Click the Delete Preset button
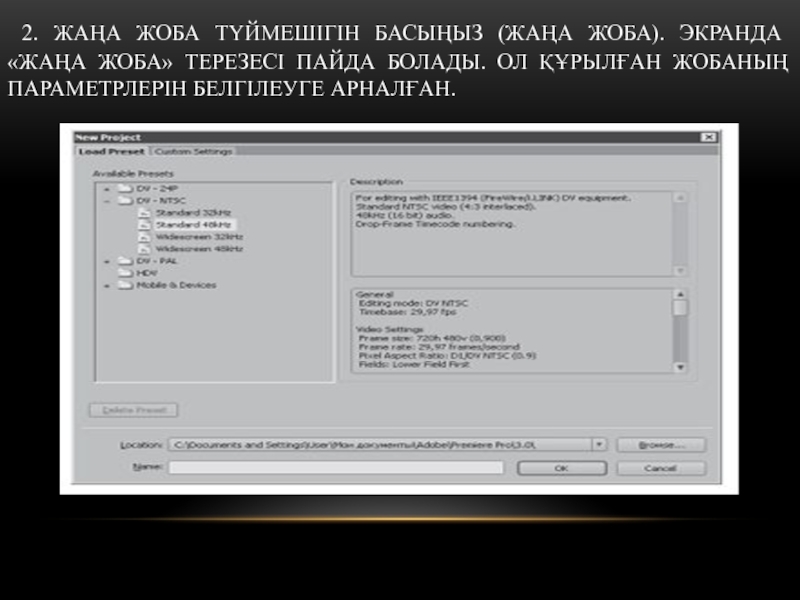Image resolution: width=800 pixels, height=600 pixels. (134, 410)
